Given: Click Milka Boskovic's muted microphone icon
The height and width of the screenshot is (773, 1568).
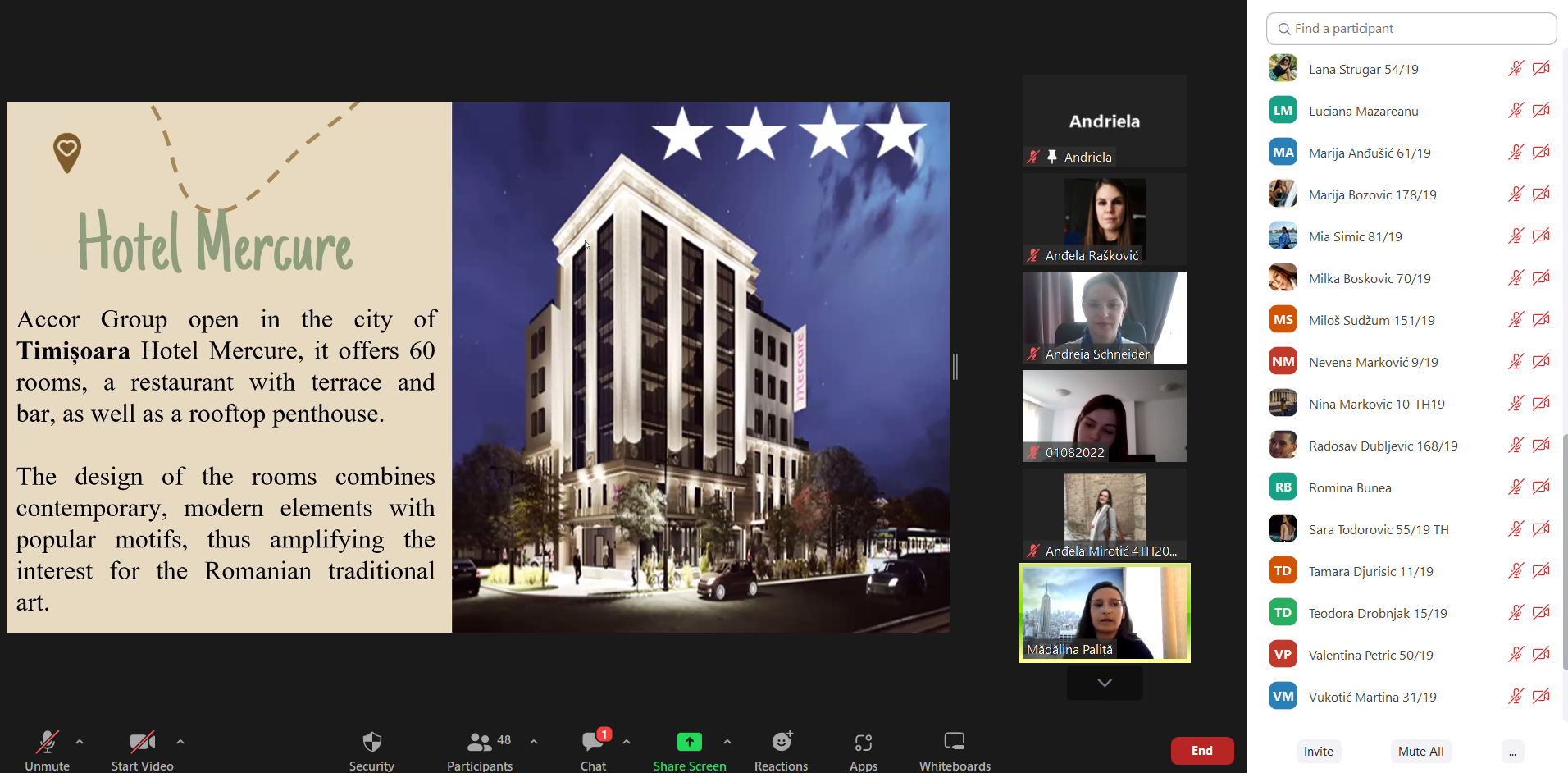Looking at the screenshot, I should coord(1516,278).
